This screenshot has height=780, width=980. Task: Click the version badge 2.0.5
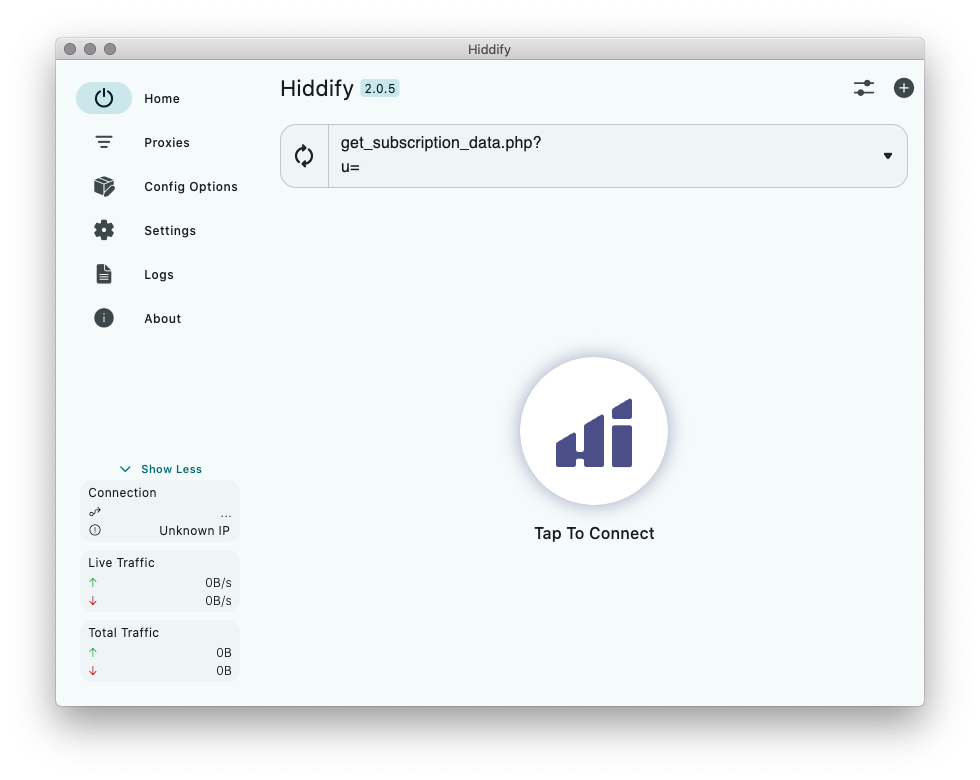[x=380, y=89]
